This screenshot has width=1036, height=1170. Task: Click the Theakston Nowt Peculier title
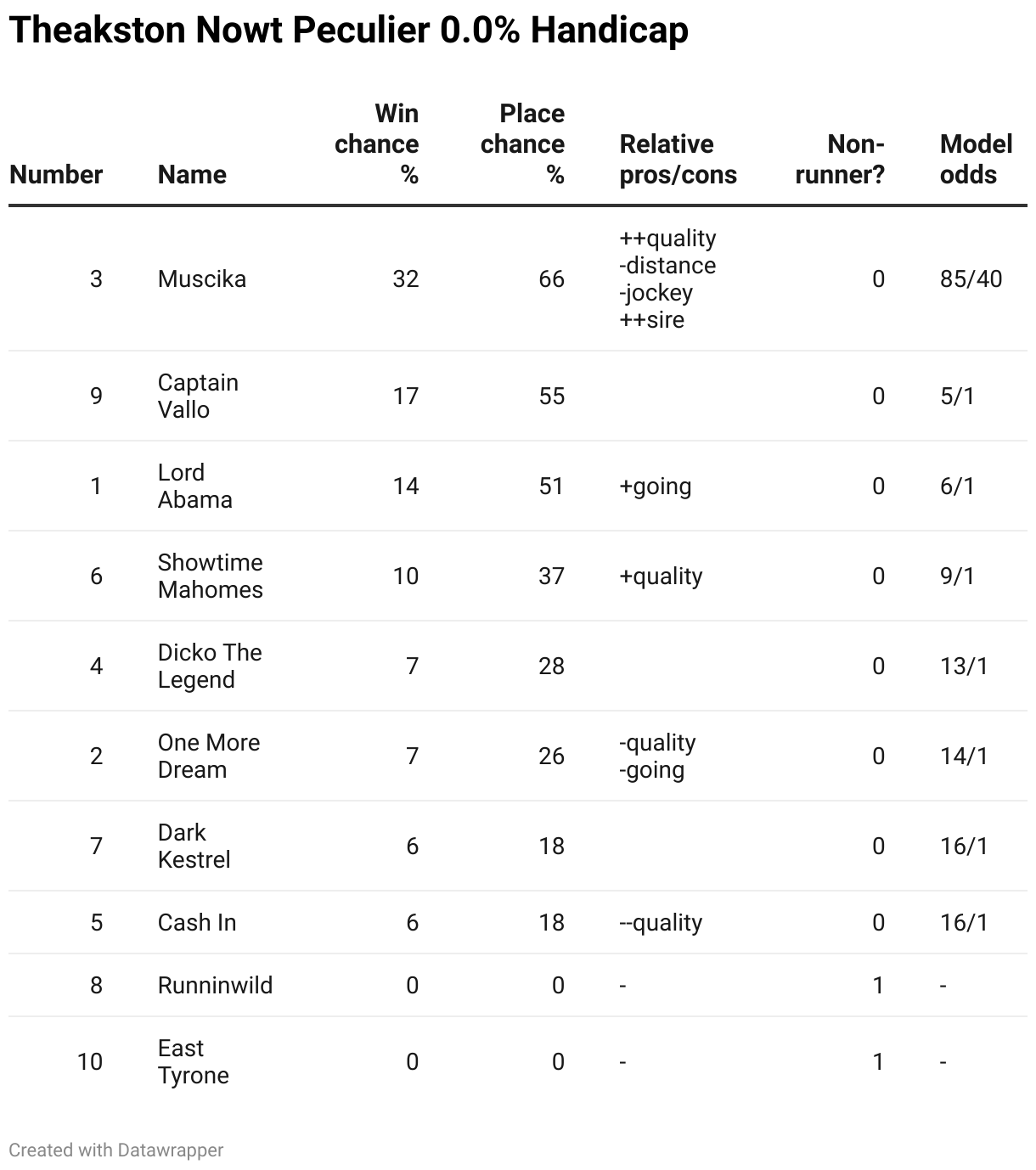(x=348, y=31)
